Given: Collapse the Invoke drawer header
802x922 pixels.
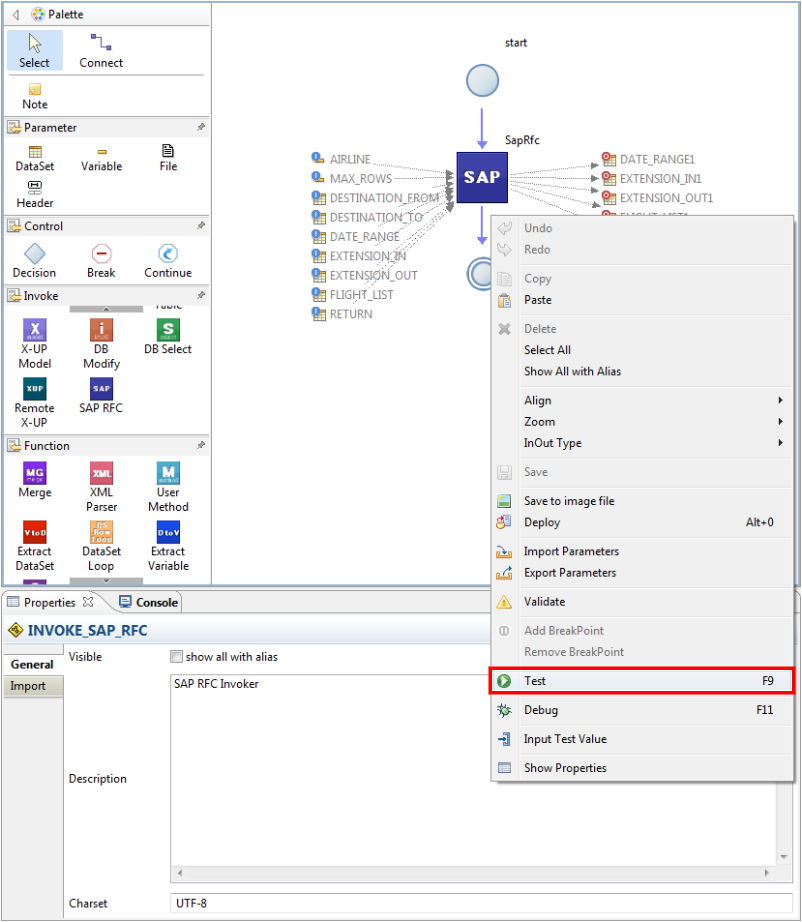Looking at the screenshot, I should click(107, 296).
